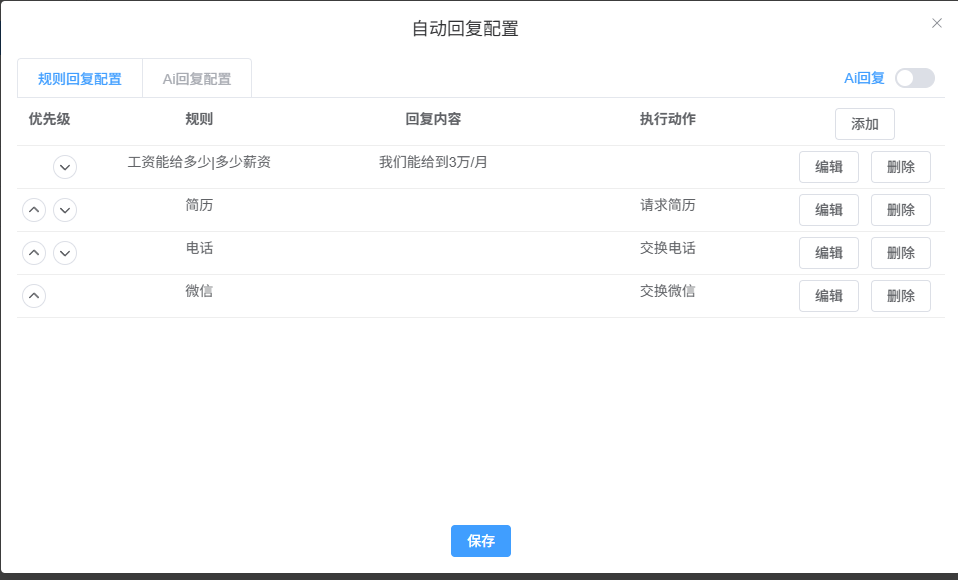Image resolution: width=958 pixels, height=580 pixels.
Task: Save the configuration with 保存
Action: (481, 541)
